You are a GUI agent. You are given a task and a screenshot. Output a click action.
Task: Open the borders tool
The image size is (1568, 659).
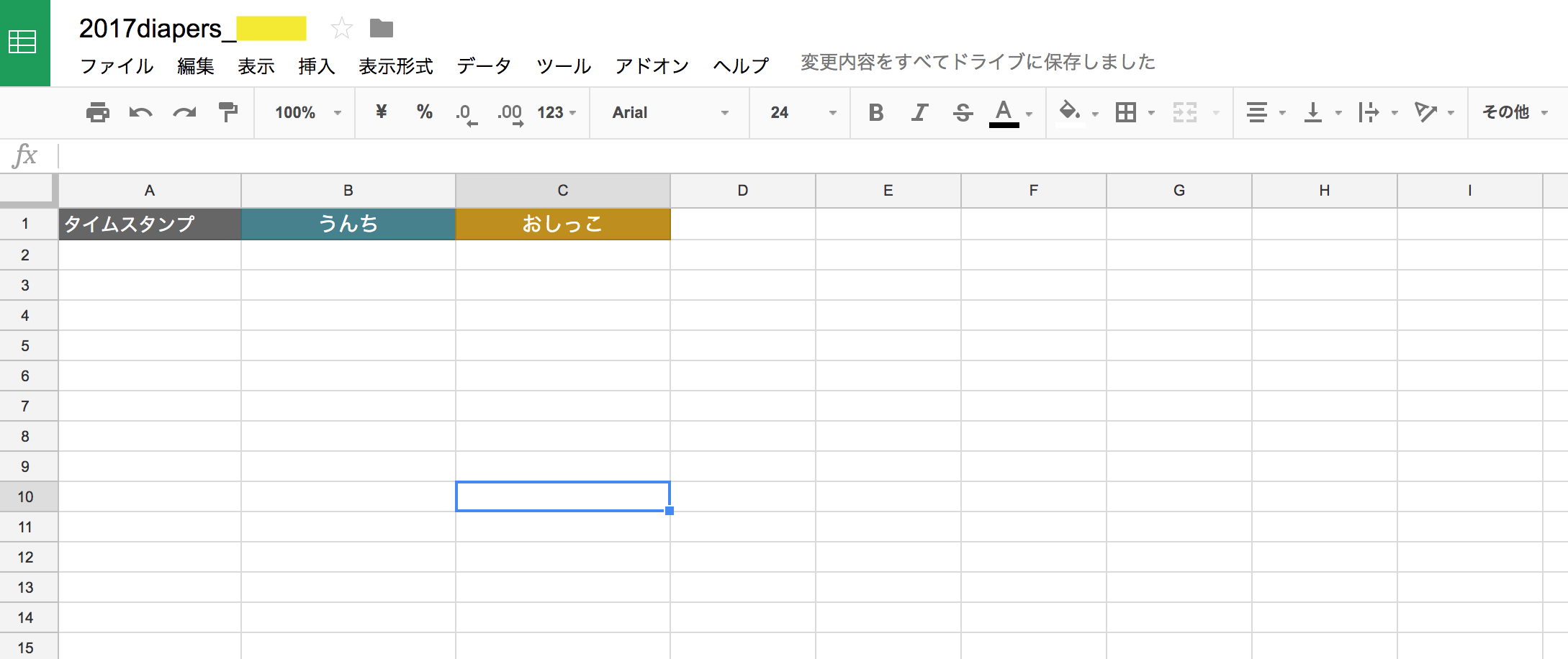tap(1125, 112)
